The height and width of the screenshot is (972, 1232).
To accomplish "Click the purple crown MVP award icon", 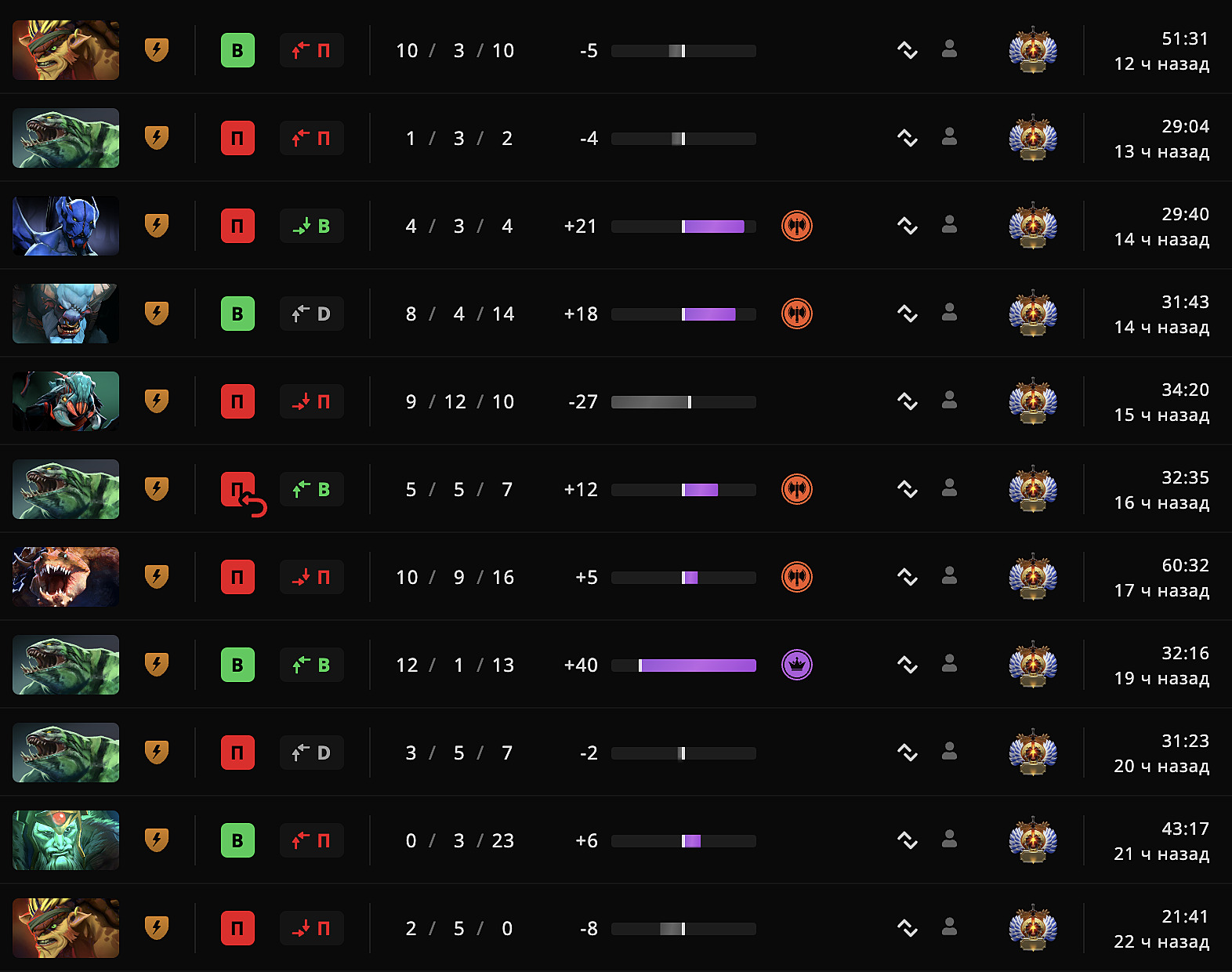I will tap(797, 665).
